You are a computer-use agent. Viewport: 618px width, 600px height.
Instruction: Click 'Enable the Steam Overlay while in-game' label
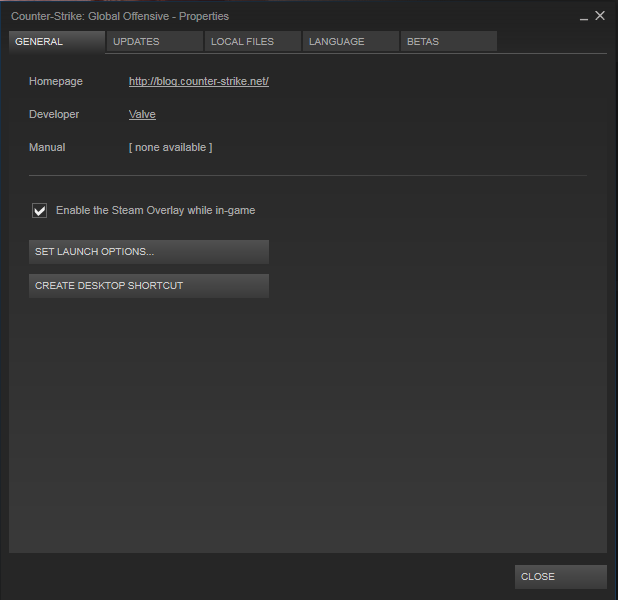tap(155, 211)
